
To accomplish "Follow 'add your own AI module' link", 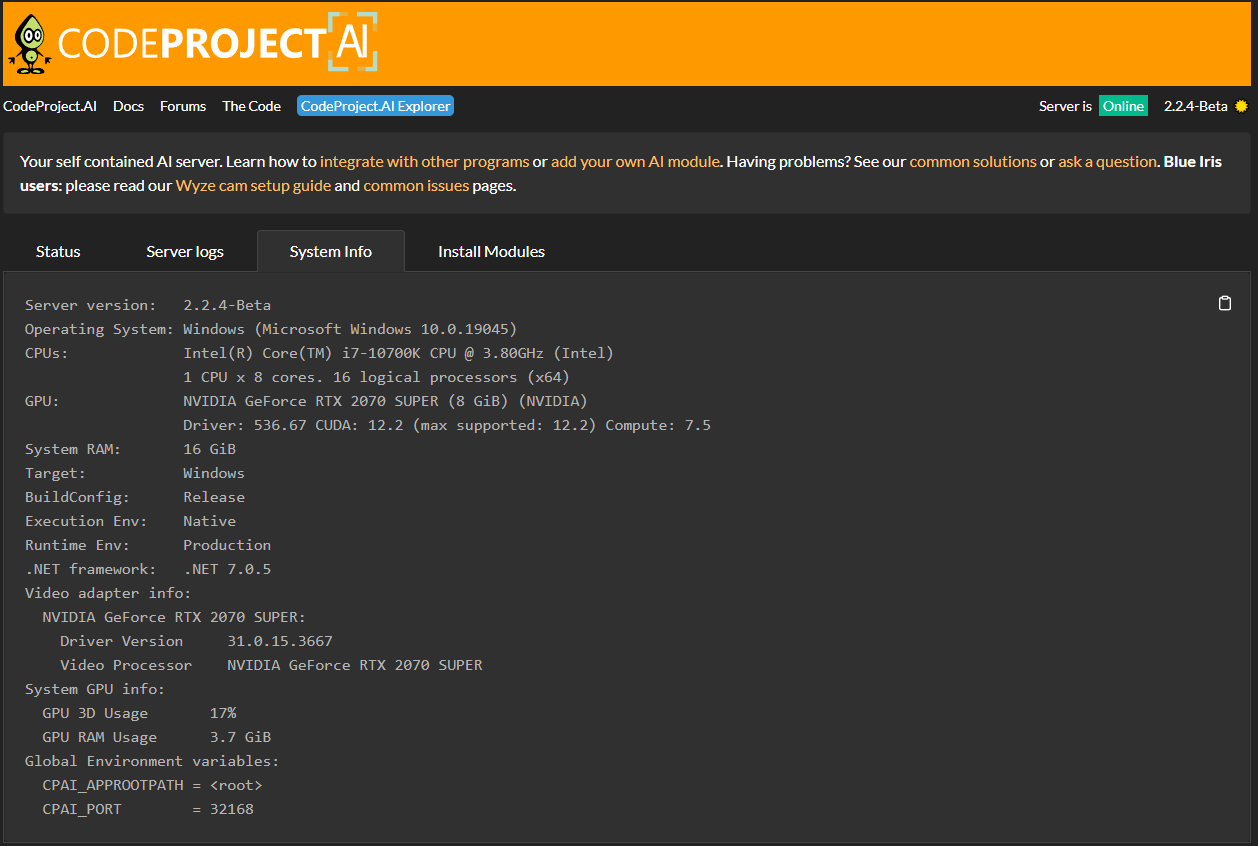I will pos(635,161).
